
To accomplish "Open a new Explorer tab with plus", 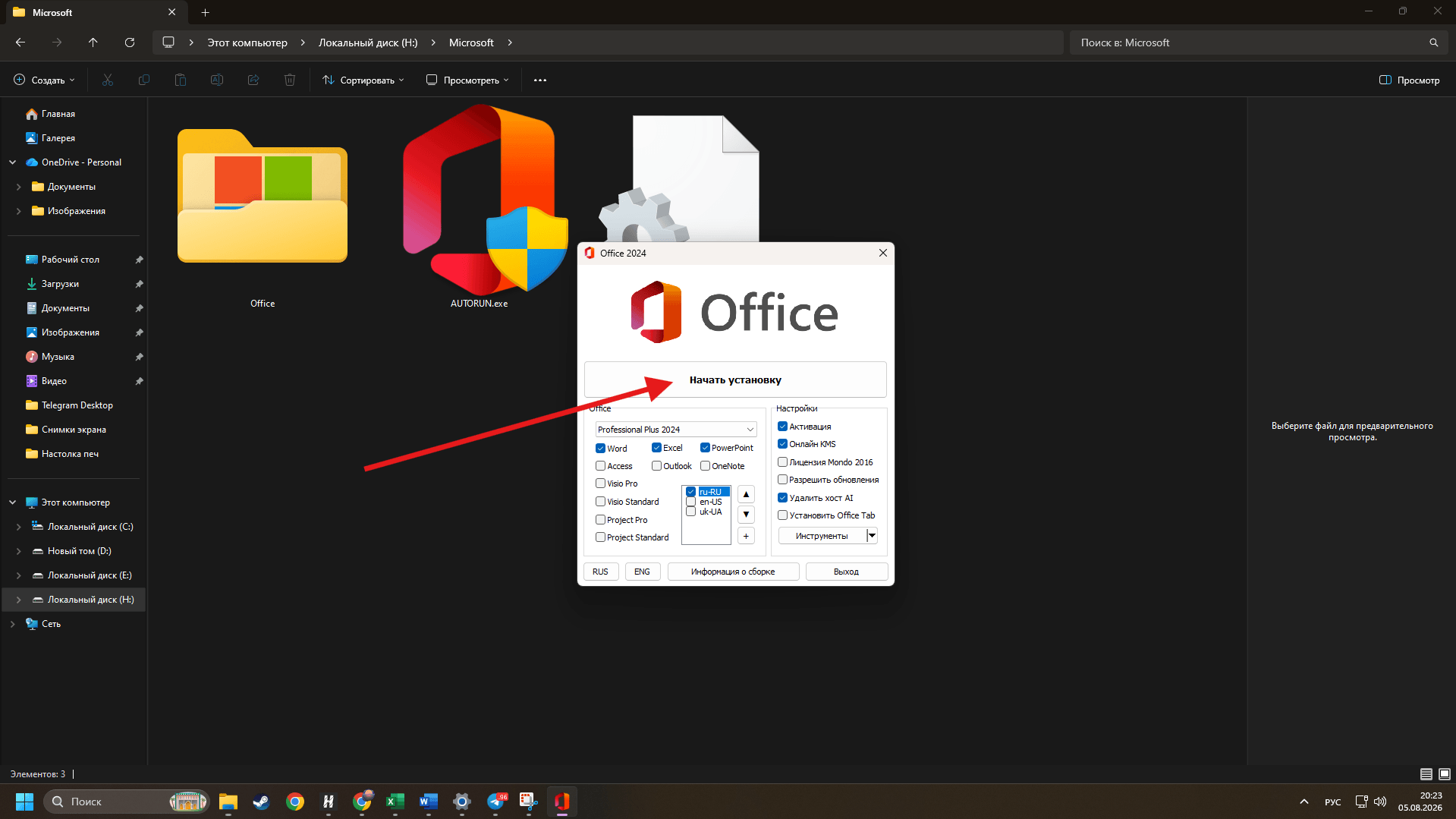I will [205, 12].
